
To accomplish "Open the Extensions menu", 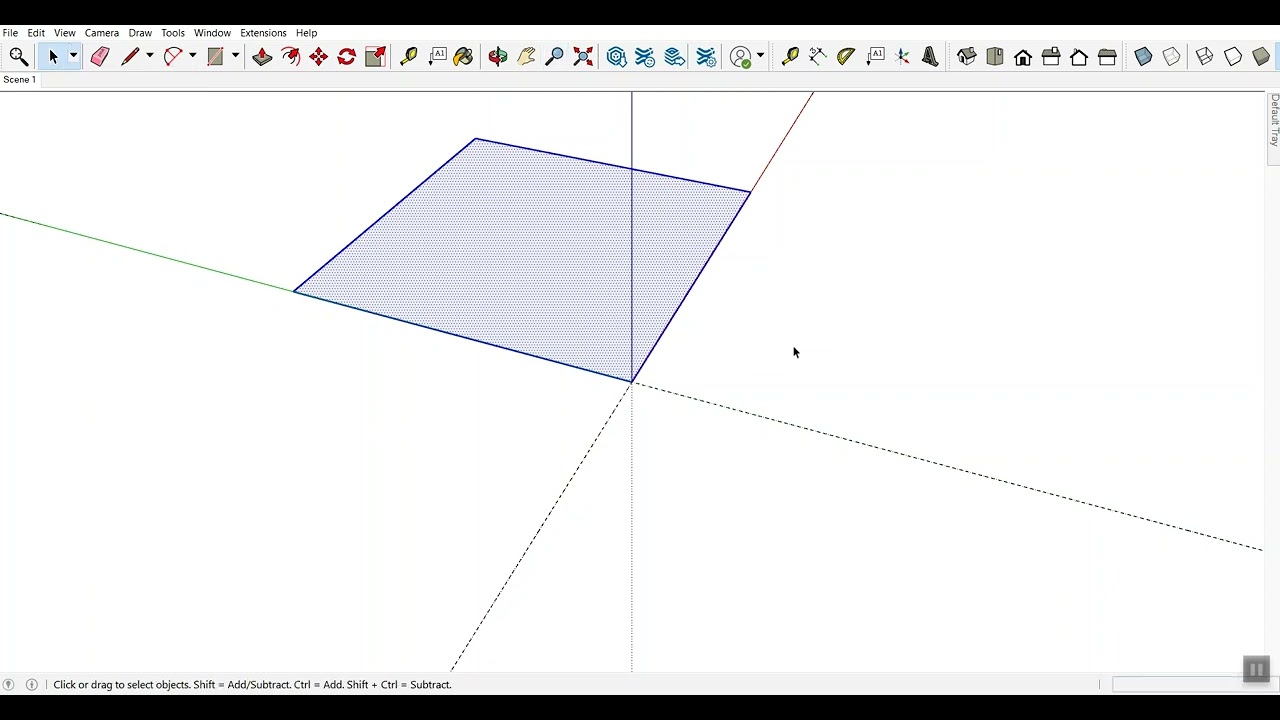I will [263, 33].
